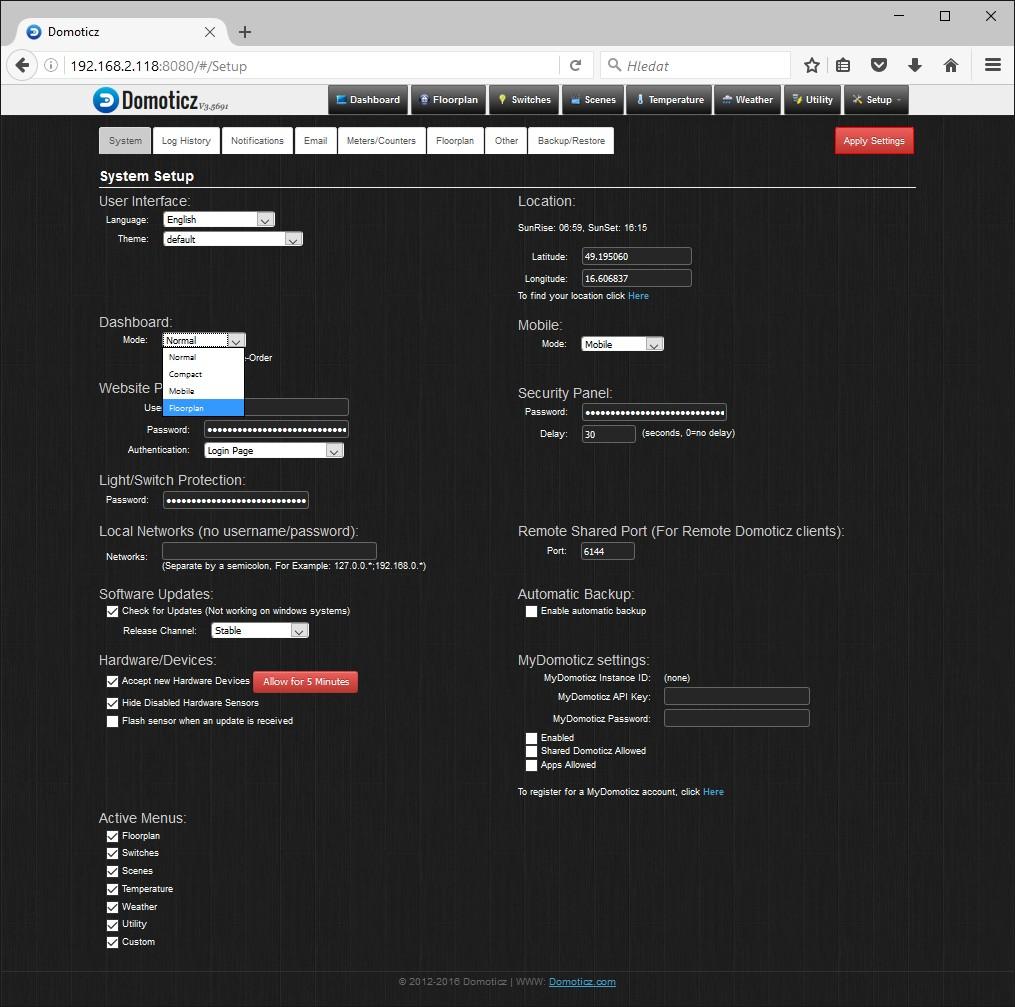Go to the Temperature page
Screen dimensions: 1015x1007
[x=669, y=100]
